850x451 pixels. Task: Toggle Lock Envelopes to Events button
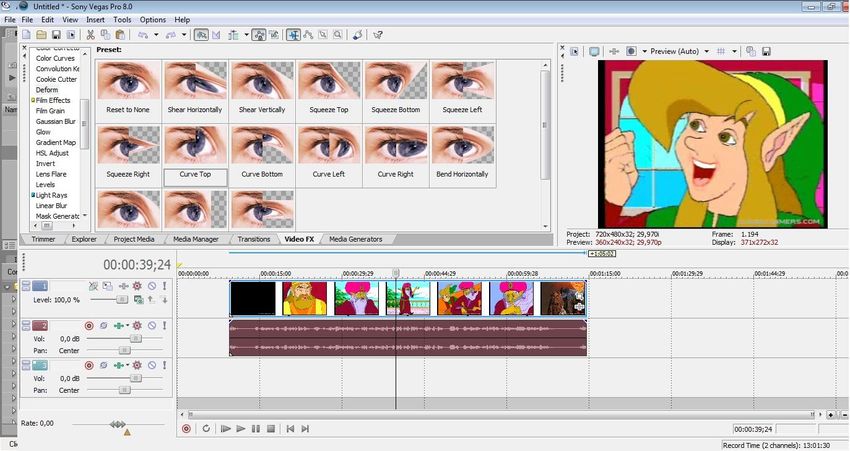(x=259, y=35)
